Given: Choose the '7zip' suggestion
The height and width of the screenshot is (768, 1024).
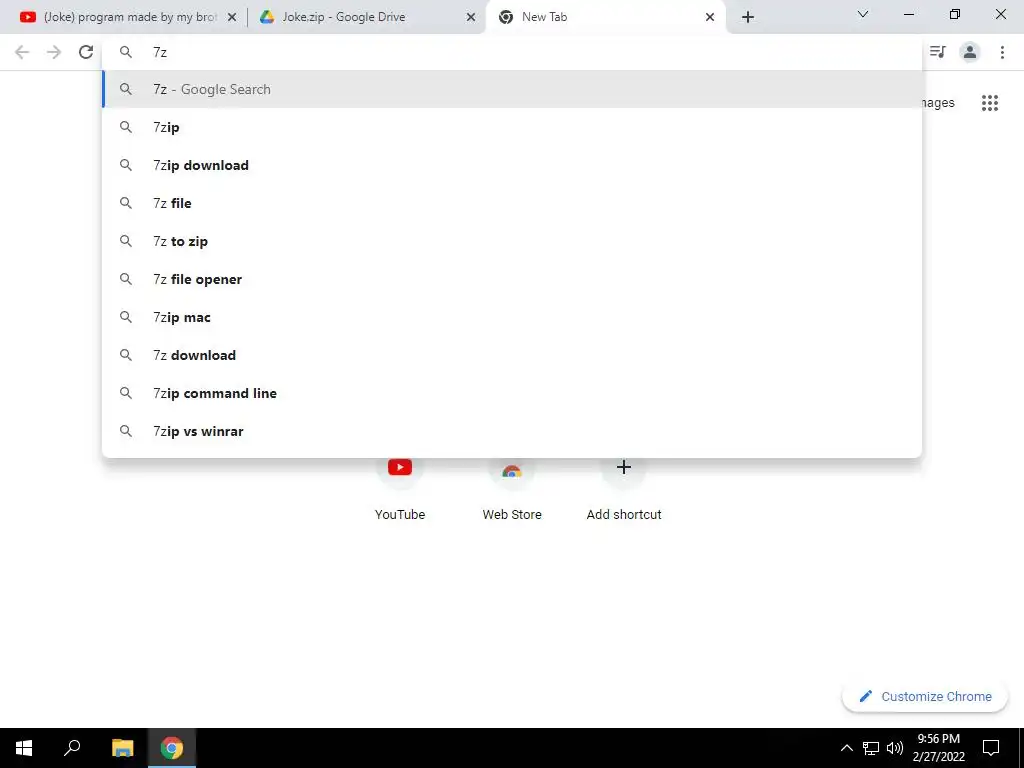Looking at the screenshot, I should click(512, 127).
